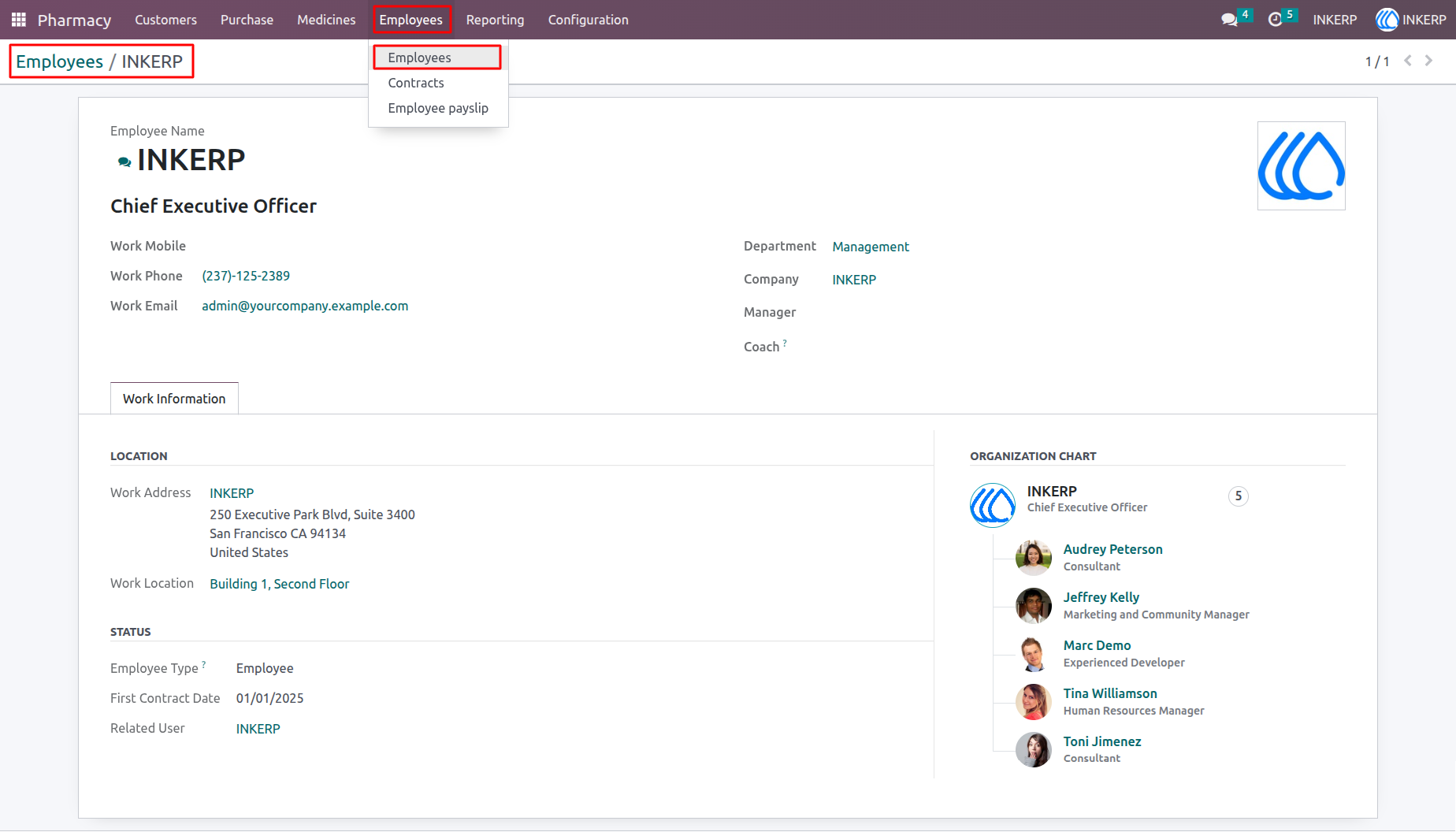Open the conversations chat icon
The width and height of the screenshot is (1456, 832).
pyautogui.click(x=1229, y=20)
